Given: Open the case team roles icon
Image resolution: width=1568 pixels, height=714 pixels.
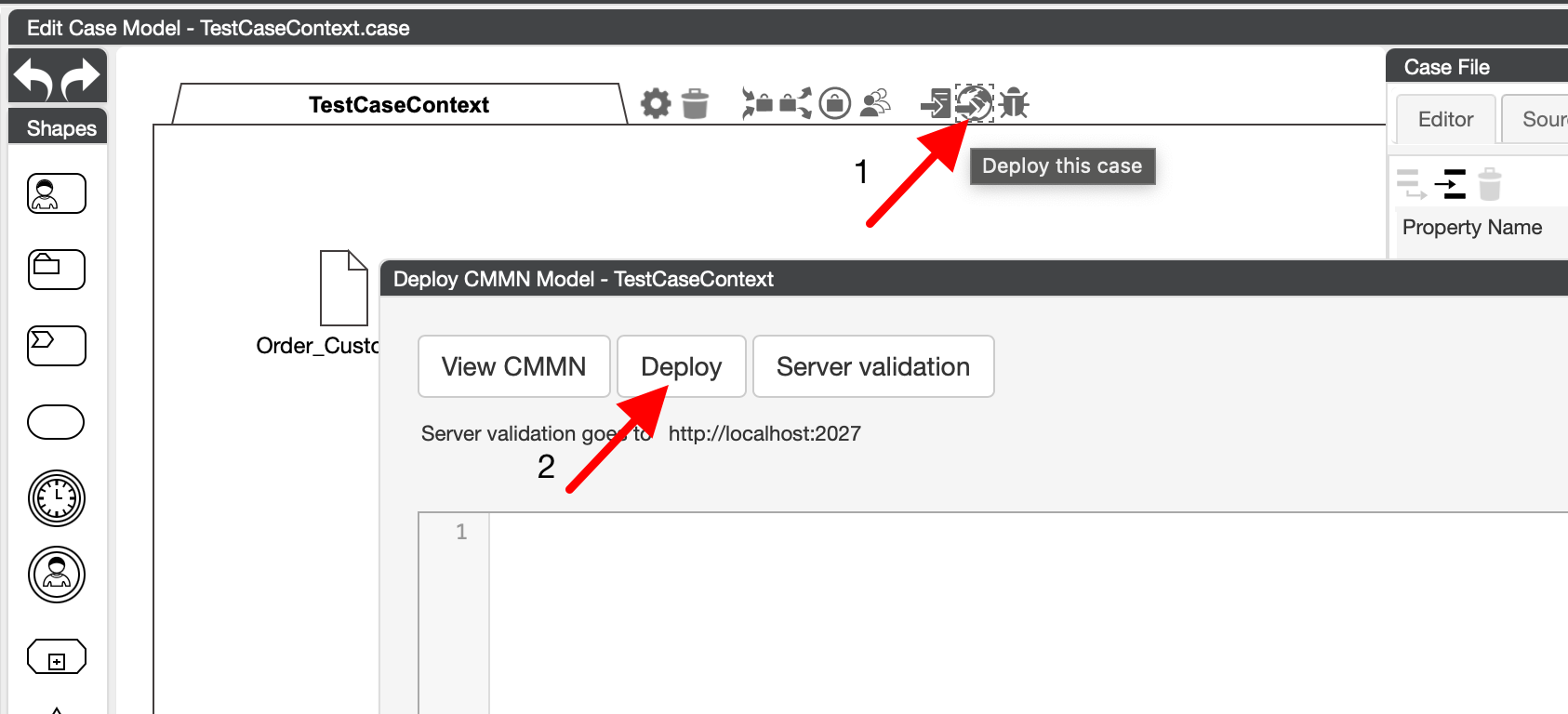Looking at the screenshot, I should (x=875, y=103).
